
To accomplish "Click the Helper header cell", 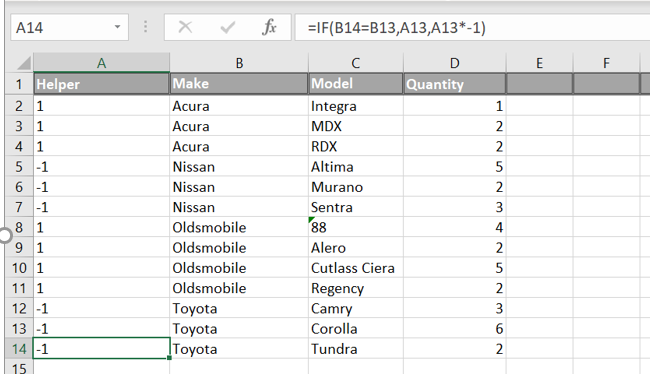I will tap(102, 84).
